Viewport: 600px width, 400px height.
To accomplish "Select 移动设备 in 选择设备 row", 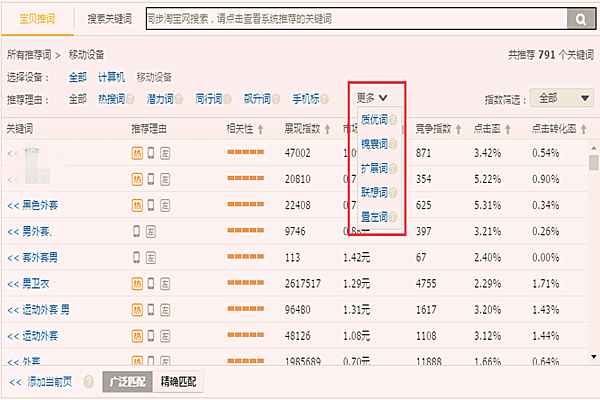I will tap(154, 77).
